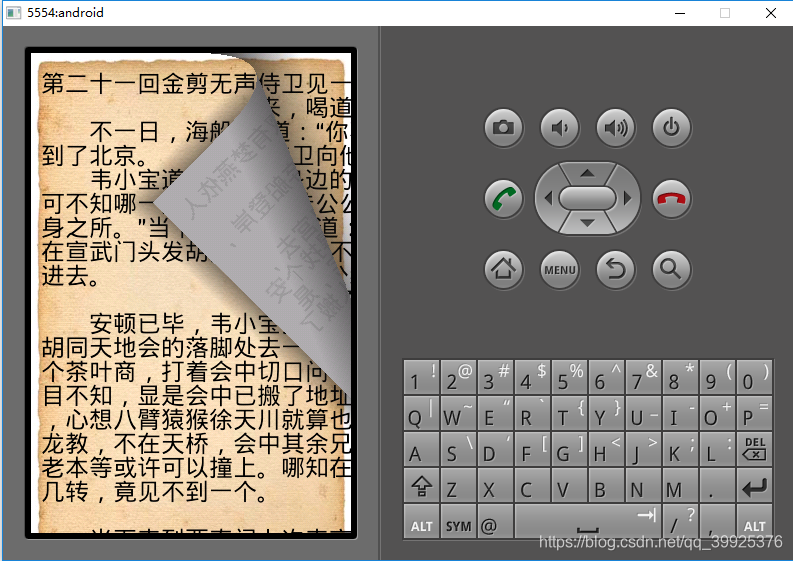
Task: Click the right ALT key
Action: 755,521
